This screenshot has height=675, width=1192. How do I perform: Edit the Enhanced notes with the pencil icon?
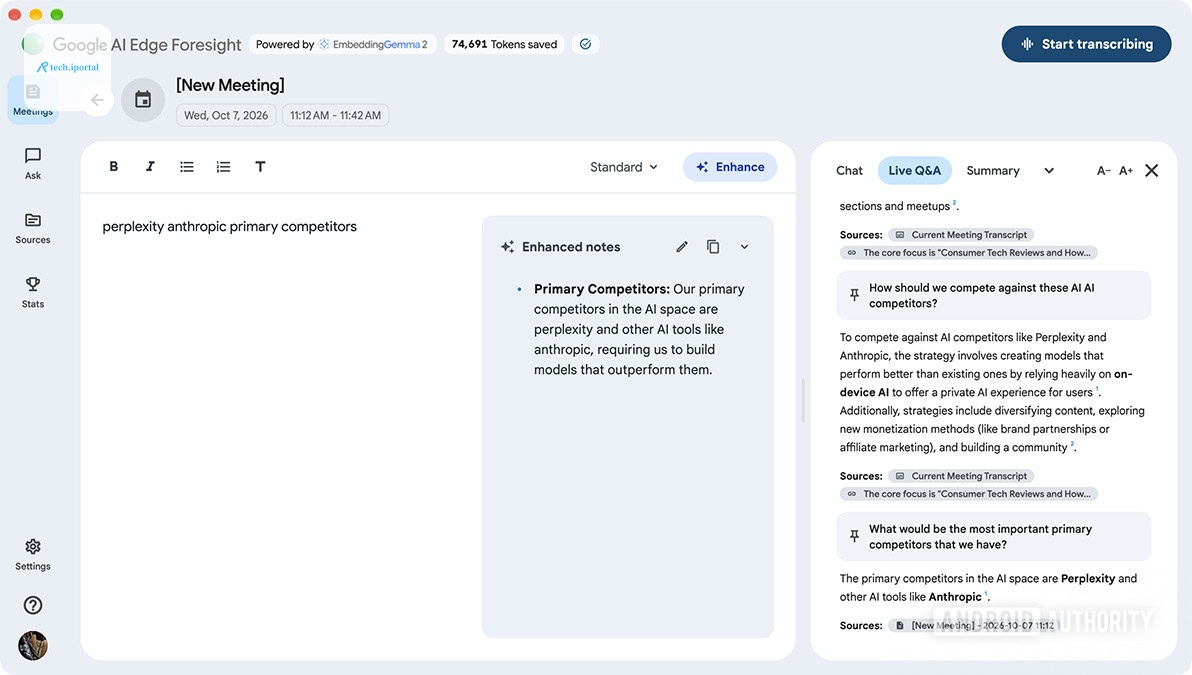coord(682,246)
